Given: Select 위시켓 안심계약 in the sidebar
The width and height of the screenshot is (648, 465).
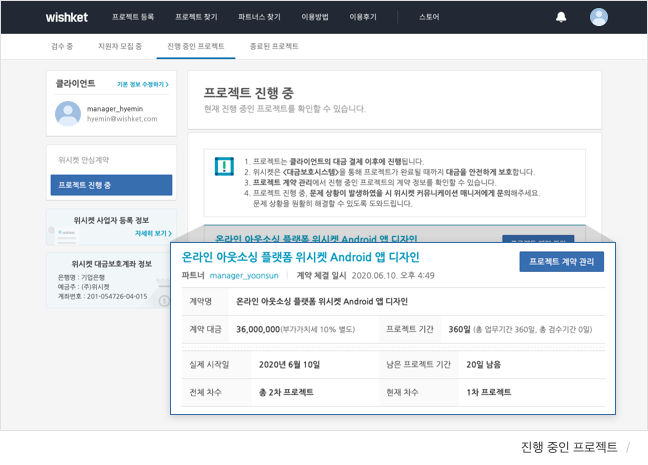Looking at the screenshot, I should 84,159.
